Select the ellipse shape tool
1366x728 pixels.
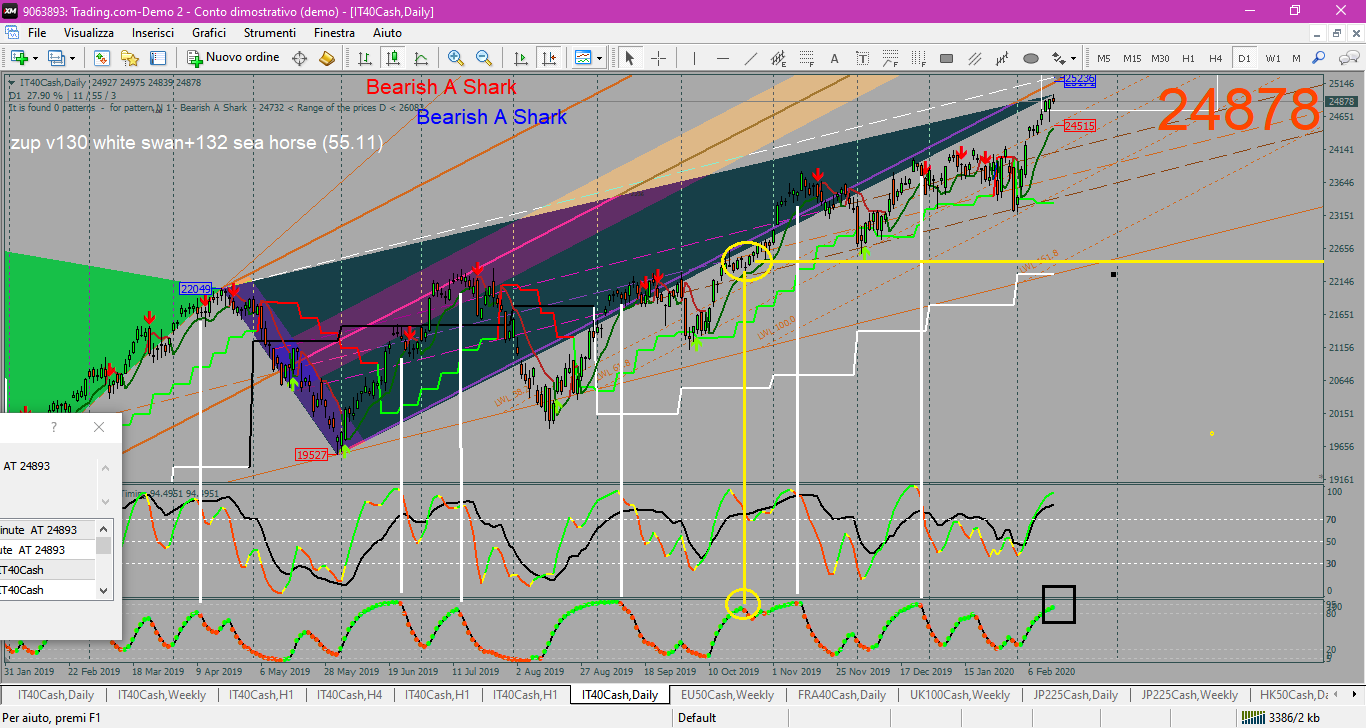[x=1030, y=58]
